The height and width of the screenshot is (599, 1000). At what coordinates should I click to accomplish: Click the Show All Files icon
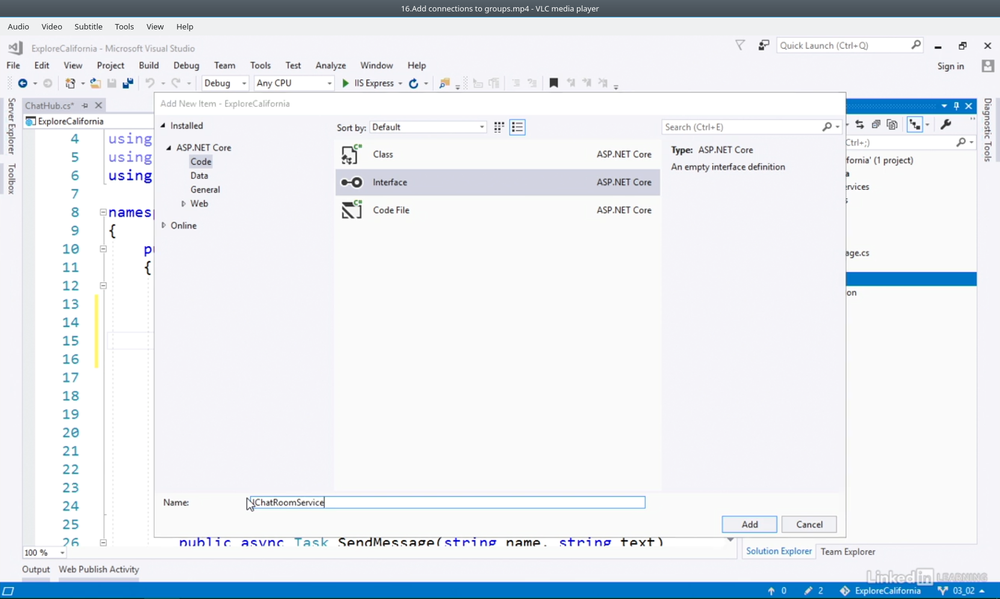tap(892, 124)
